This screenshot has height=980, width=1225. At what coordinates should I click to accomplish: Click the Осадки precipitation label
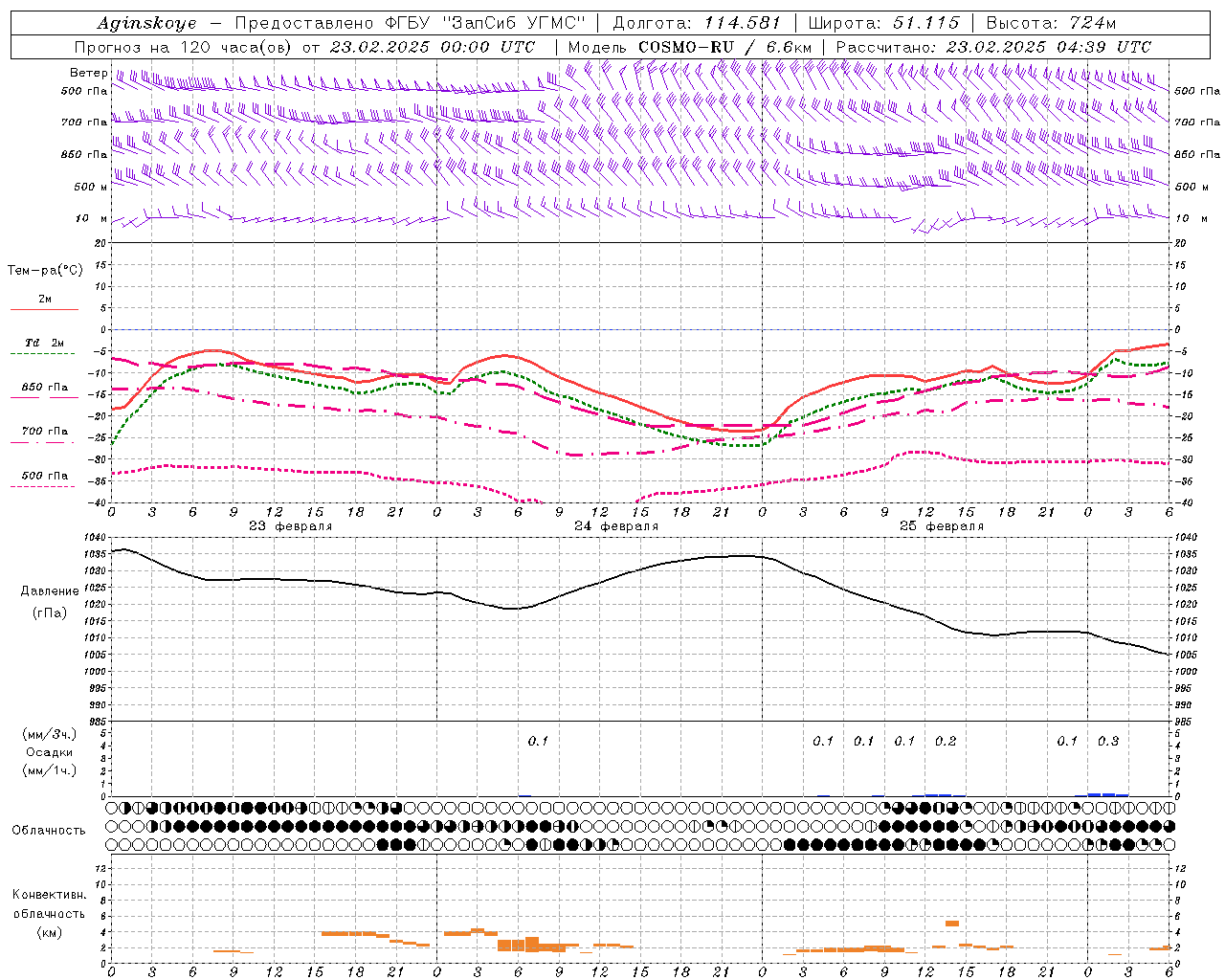pyautogui.click(x=50, y=752)
